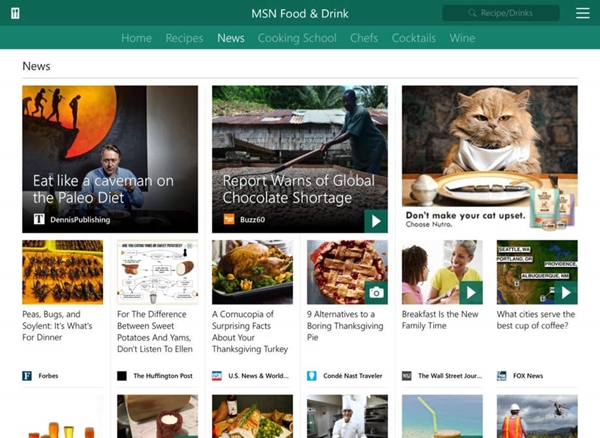Viewport: 600px width, 438px height.
Task: Open the Cocktails tab
Action: point(414,38)
